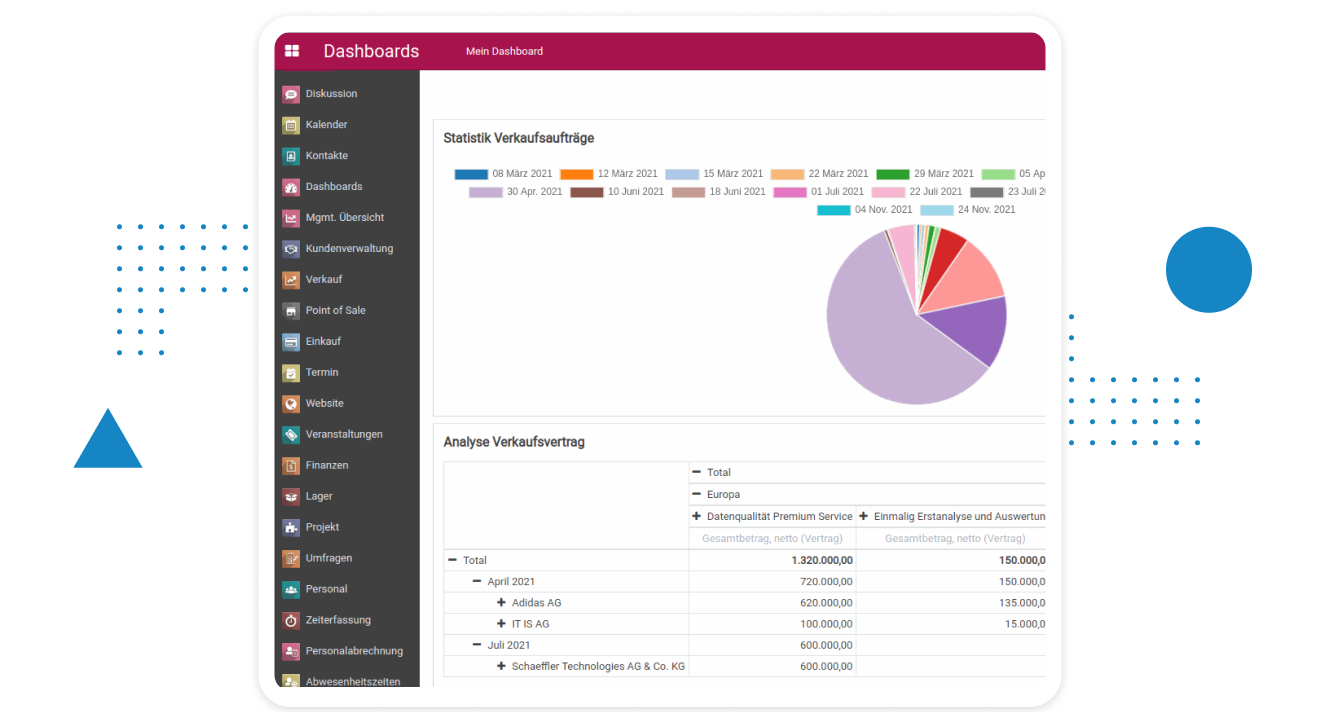Open the Diskussion app icon
This screenshot has width=1320, height=712.
pyautogui.click(x=291, y=94)
